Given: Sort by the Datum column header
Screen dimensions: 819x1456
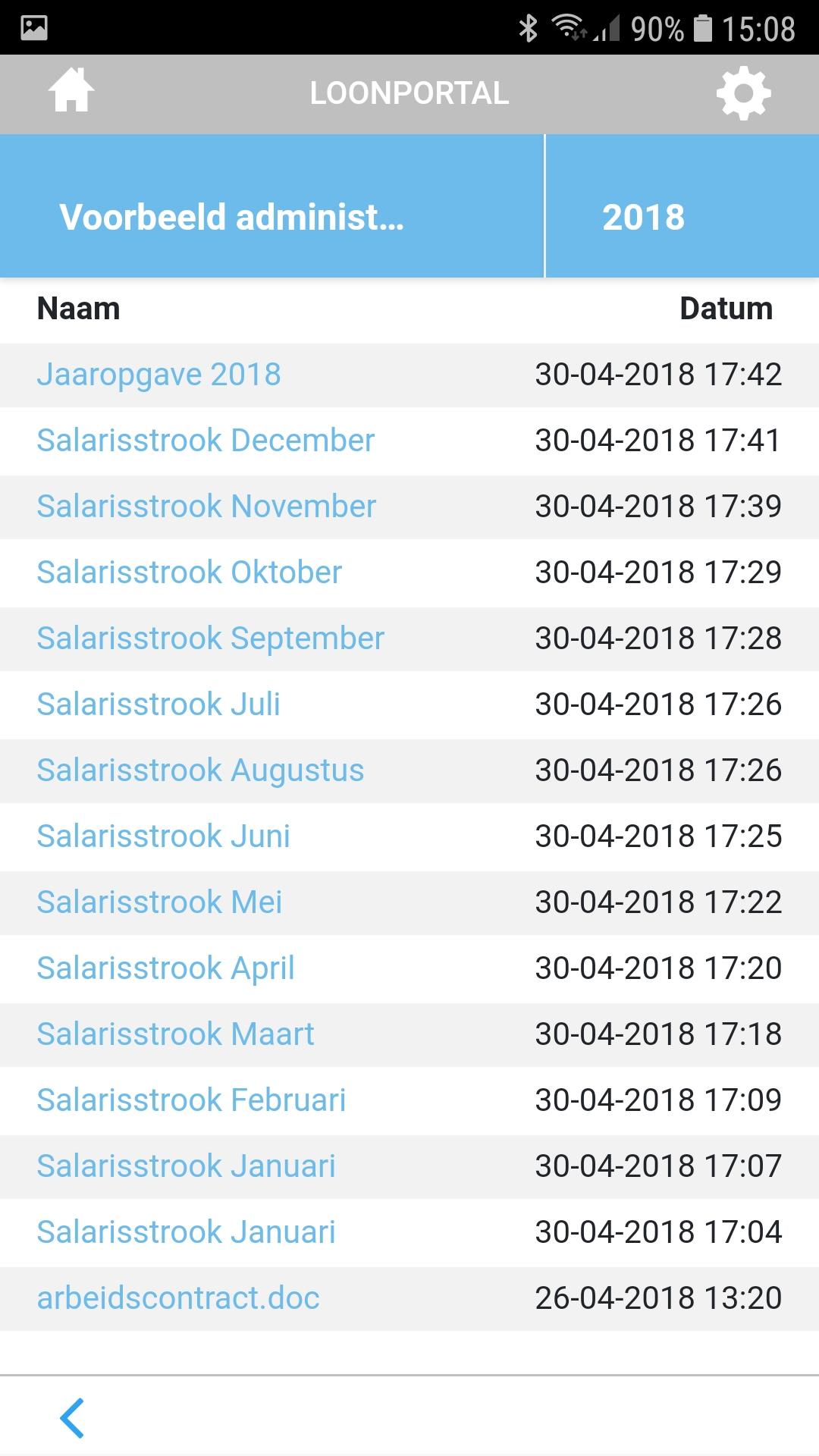Looking at the screenshot, I should (726, 309).
